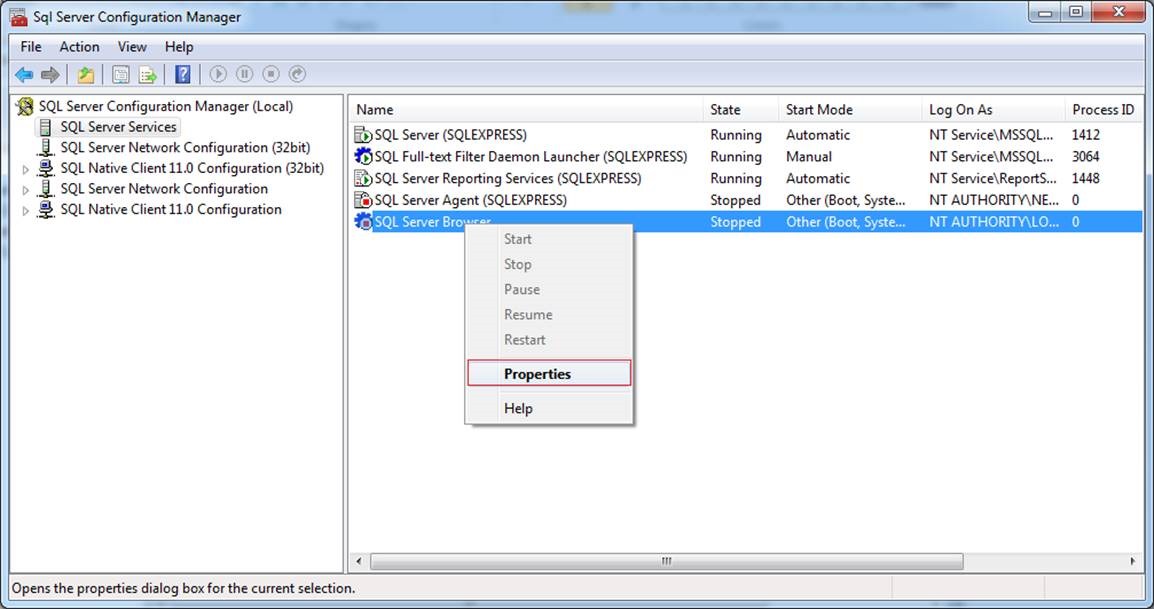Click the Manual start mode cell
The image size is (1154, 609).
point(809,156)
